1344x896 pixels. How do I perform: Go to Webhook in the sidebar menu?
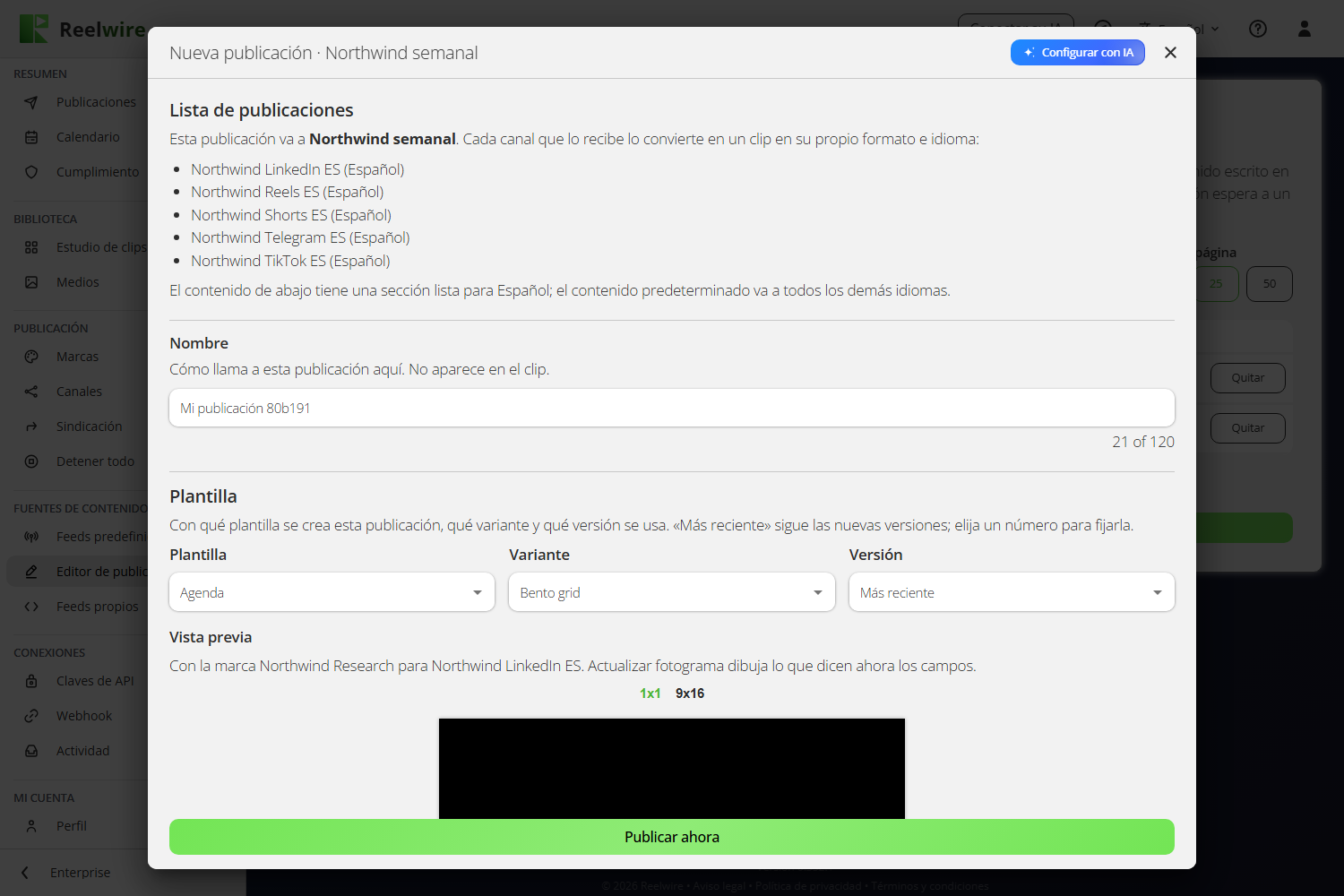coord(84,716)
